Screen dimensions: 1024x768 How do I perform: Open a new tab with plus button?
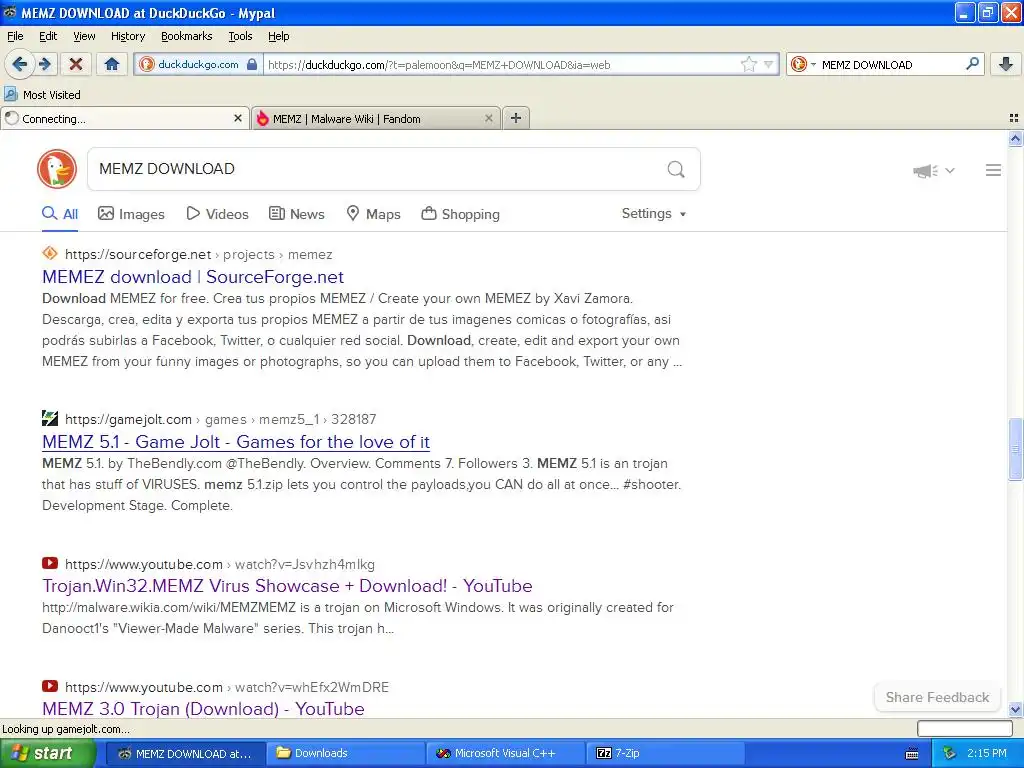point(516,118)
